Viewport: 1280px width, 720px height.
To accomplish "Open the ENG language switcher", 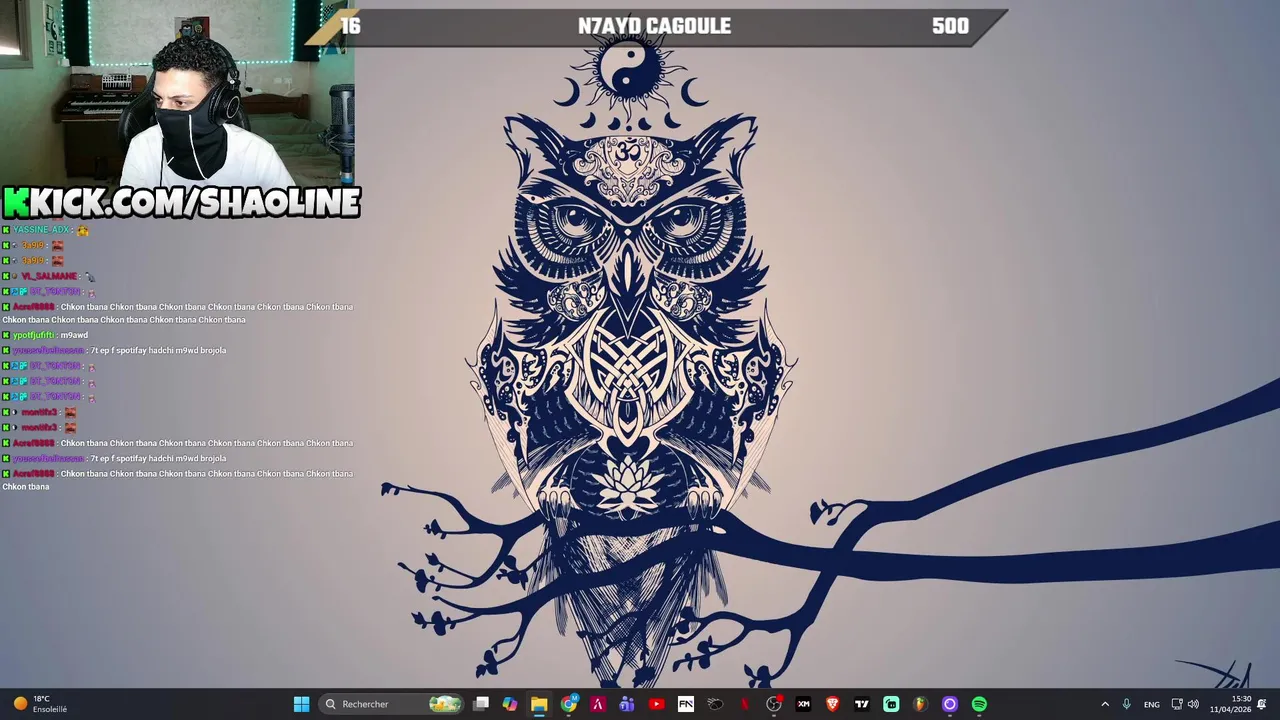I will click(x=1152, y=704).
